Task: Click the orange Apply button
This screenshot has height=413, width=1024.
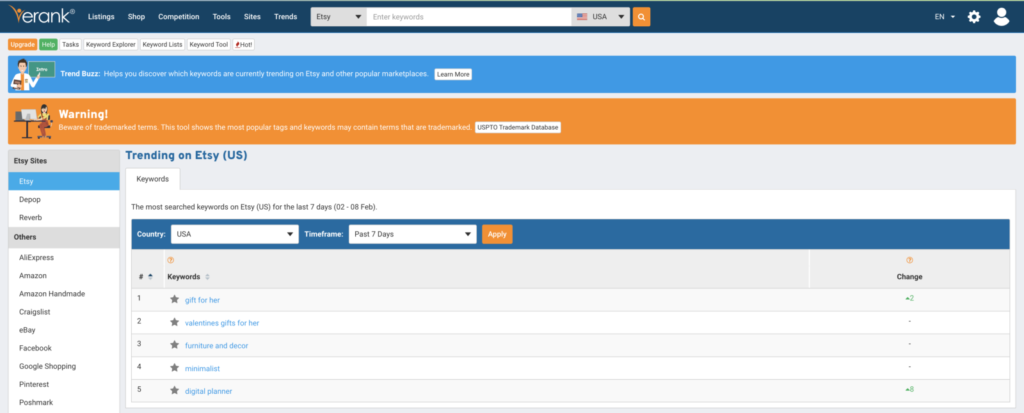Action: click(x=497, y=234)
